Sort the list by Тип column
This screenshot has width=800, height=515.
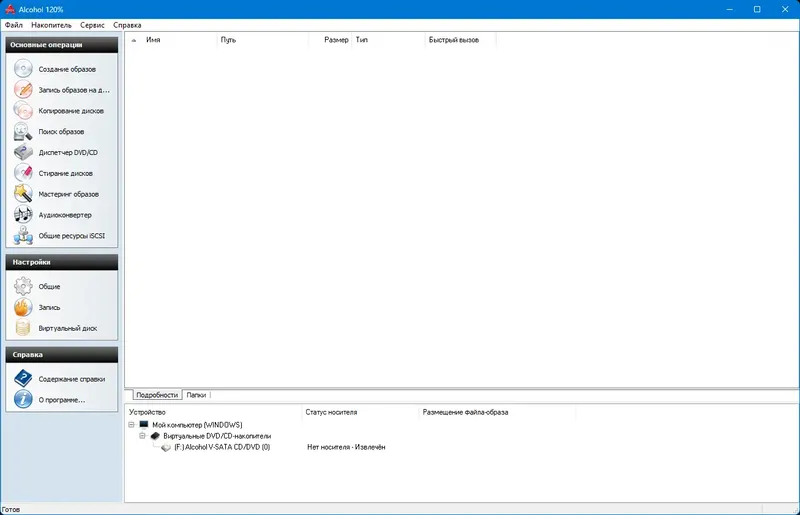coord(388,40)
